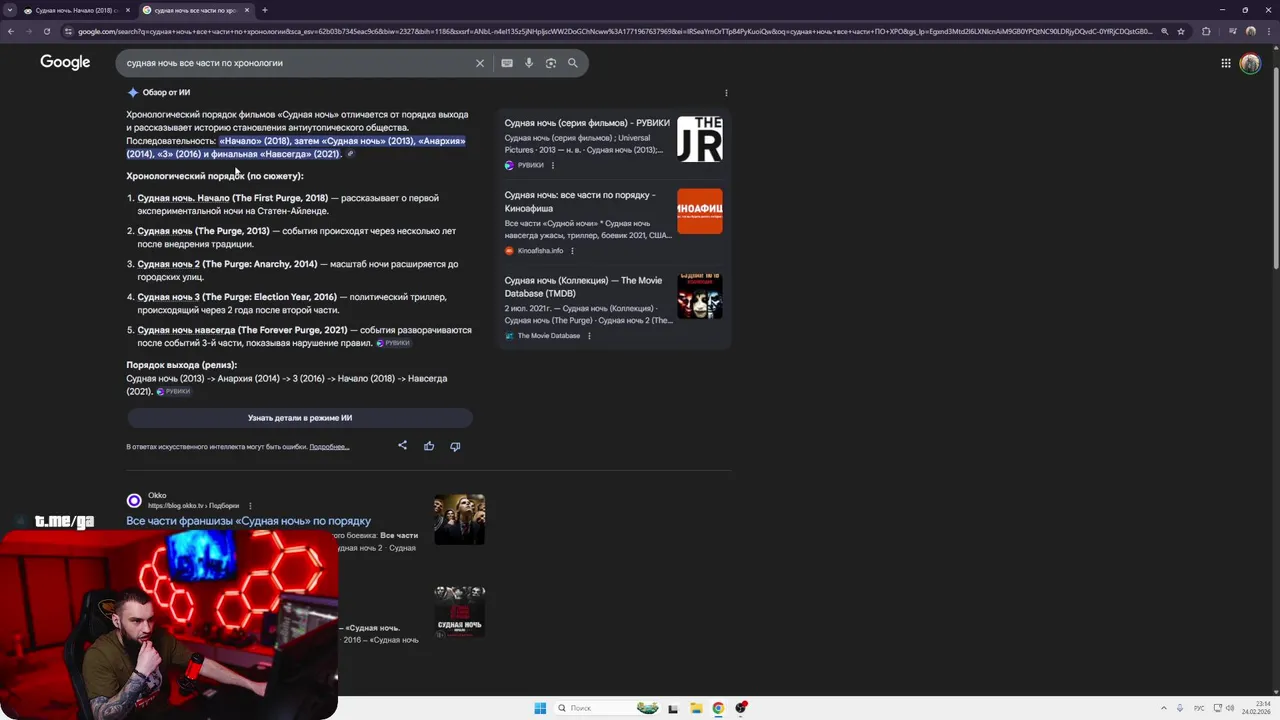Viewport: 1280px width, 720px height.
Task: Like the AI overview with thumbs up
Action: click(x=429, y=446)
